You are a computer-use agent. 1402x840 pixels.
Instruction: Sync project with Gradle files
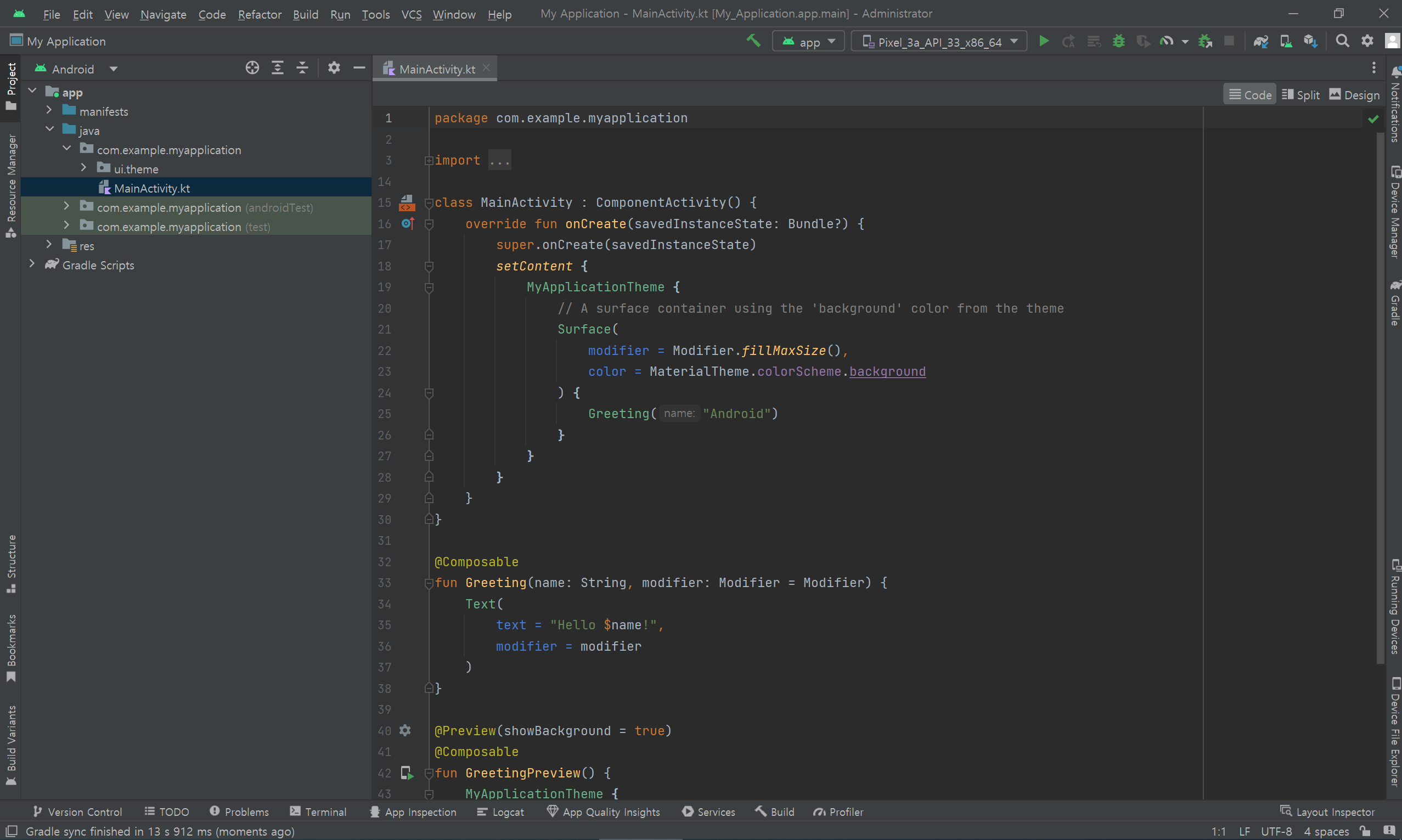(1260, 41)
